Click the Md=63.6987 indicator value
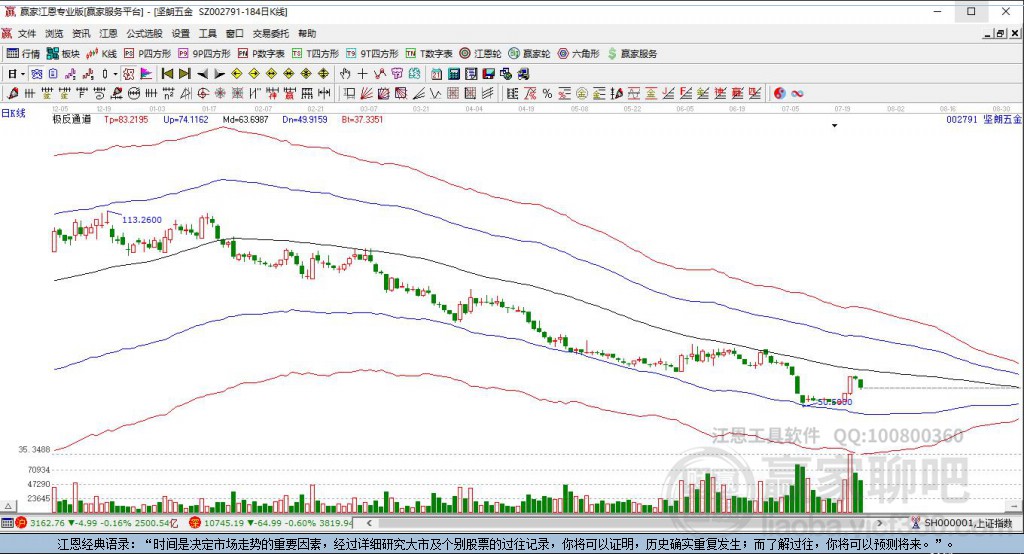 [246, 120]
